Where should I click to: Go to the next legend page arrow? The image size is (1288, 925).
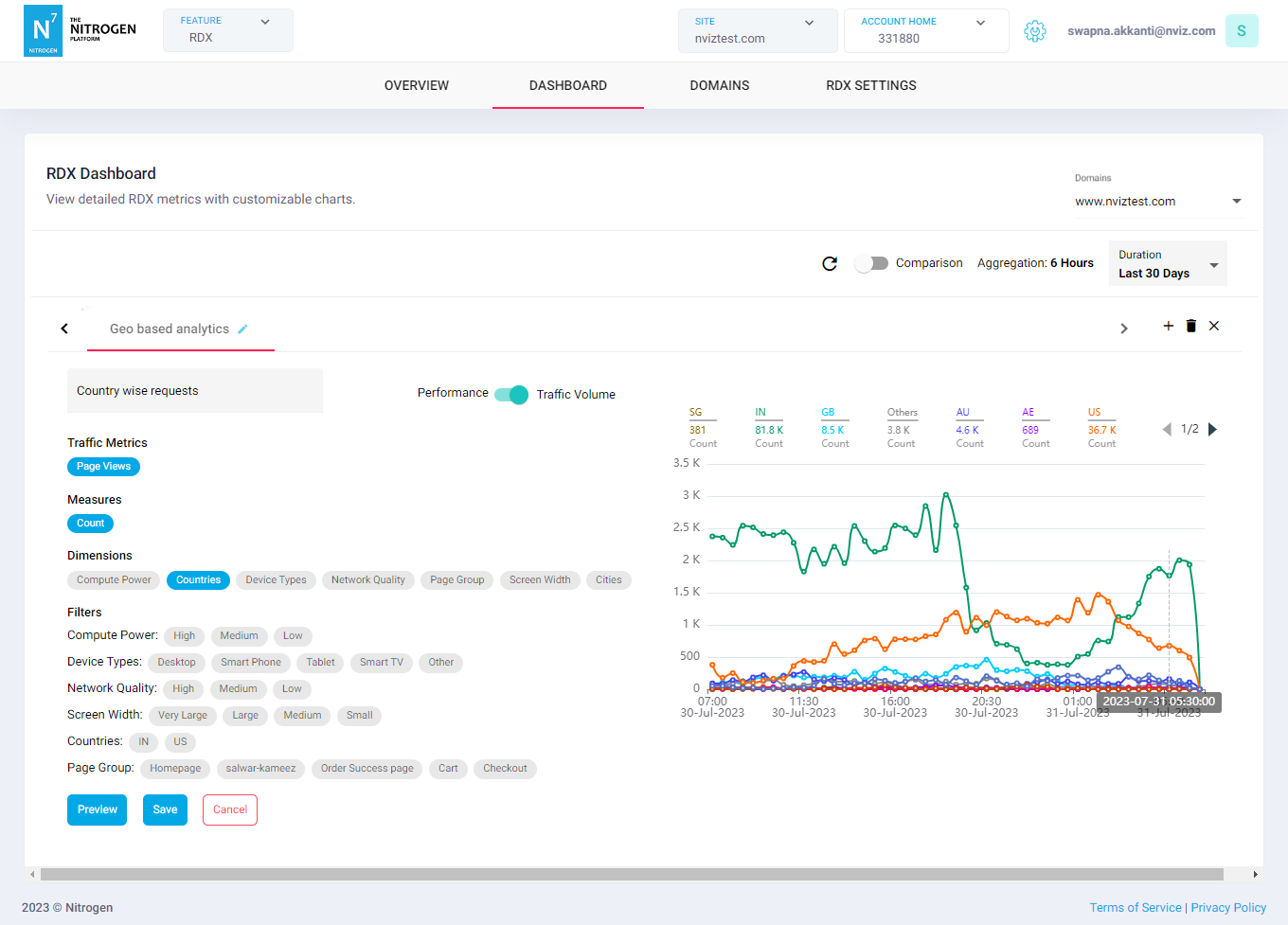pyautogui.click(x=1212, y=429)
